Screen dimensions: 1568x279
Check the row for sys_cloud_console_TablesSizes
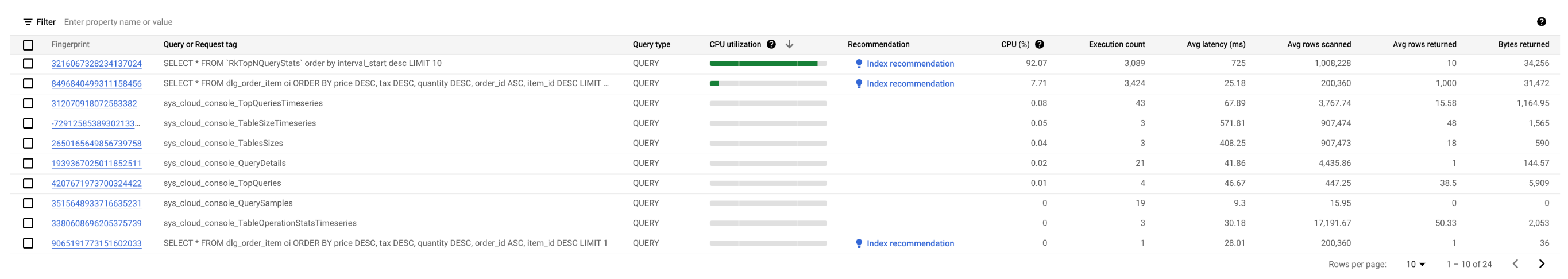28,144
